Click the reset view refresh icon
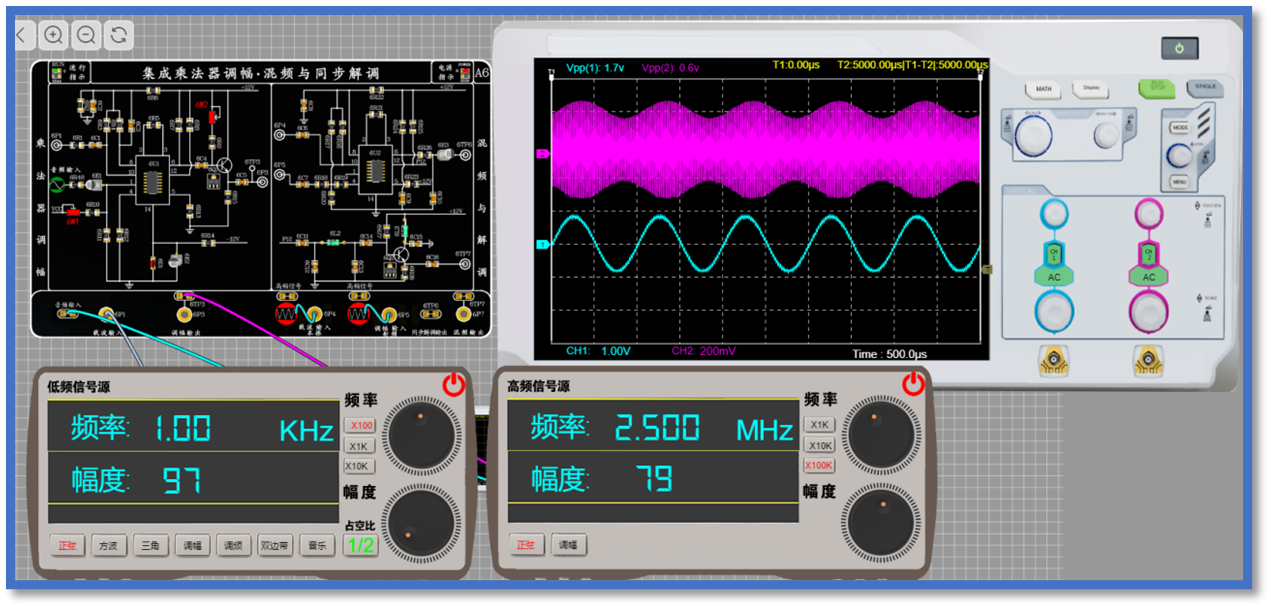1271x608 pixels. tap(118, 35)
